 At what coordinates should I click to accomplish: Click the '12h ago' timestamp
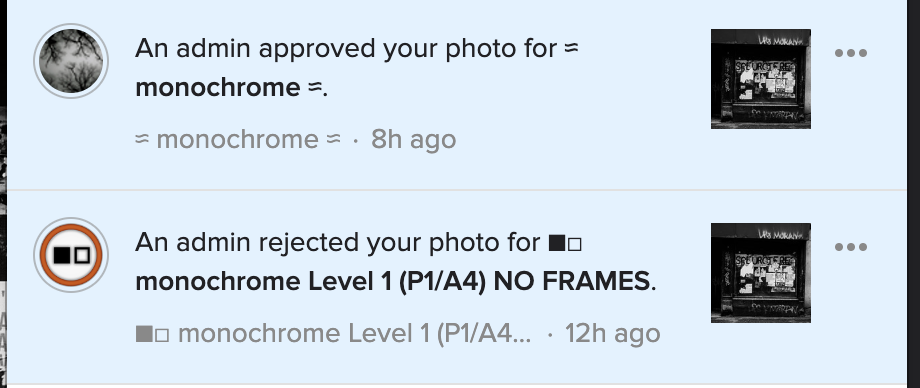[613, 334]
